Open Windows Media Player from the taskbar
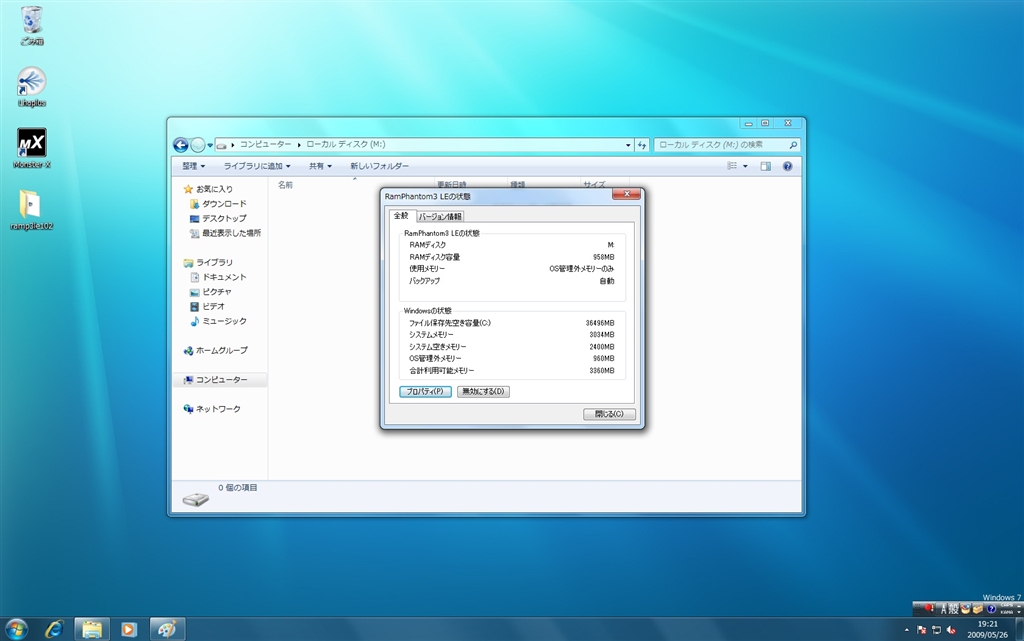This screenshot has width=1024, height=641. 129,628
